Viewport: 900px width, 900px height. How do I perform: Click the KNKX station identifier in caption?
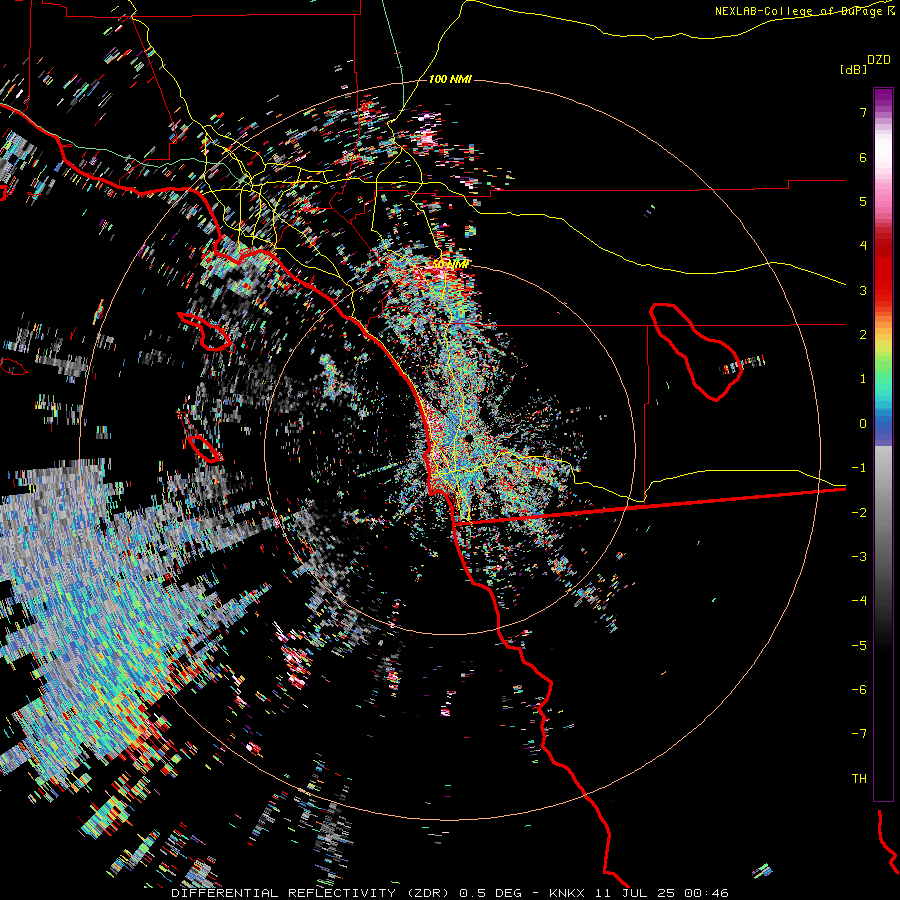tap(567, 893)
